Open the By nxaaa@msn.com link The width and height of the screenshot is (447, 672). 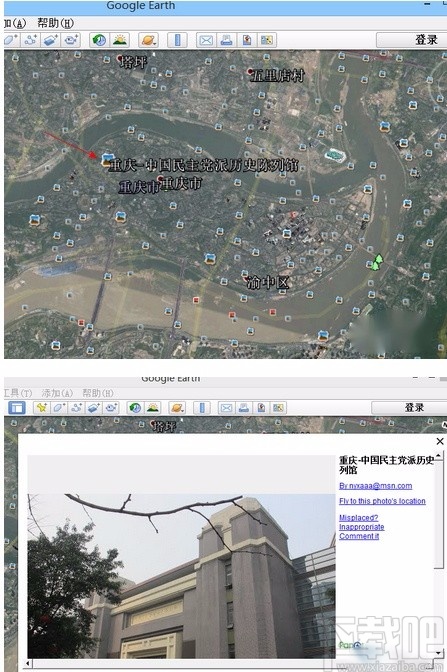pos(375,486)
